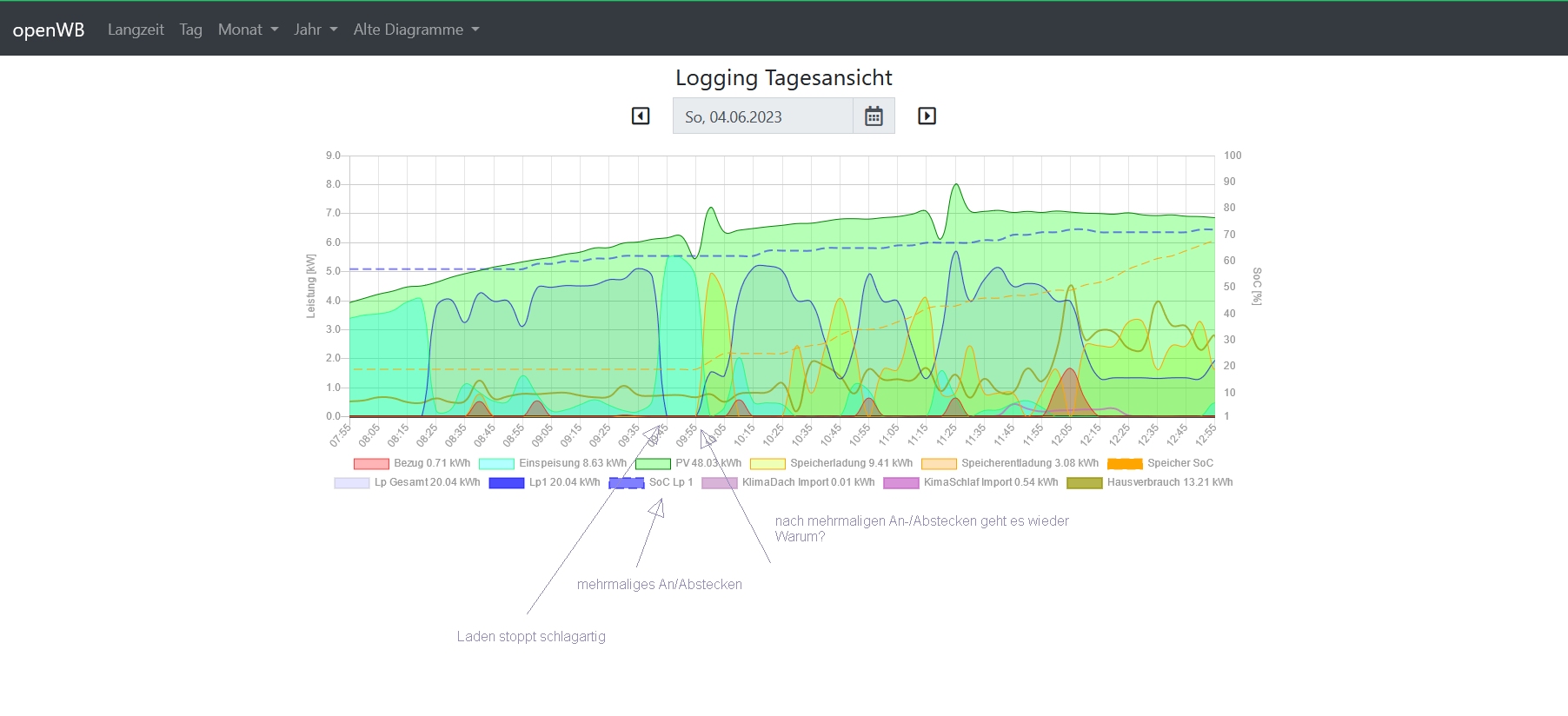Screen dimensions: 1568x716
Task: Click the Lp Gesamt lavender legend swatch
Action: point(351,483)
